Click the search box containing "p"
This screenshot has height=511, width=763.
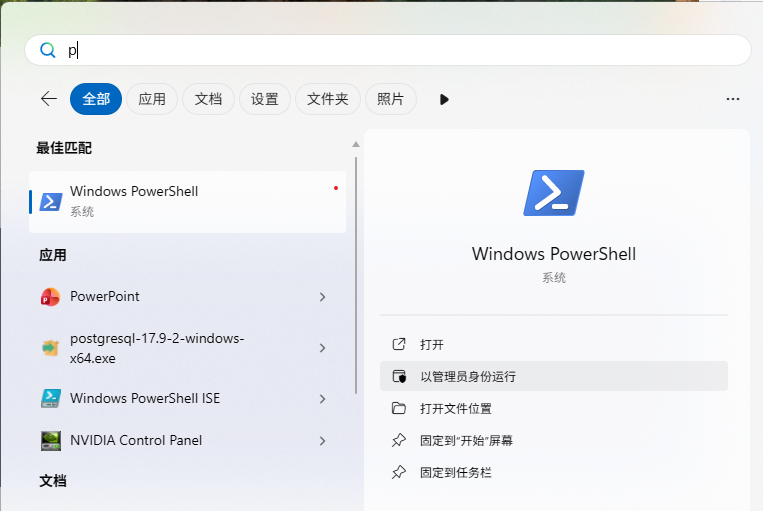pyautogui.click(x=388, y=50)
